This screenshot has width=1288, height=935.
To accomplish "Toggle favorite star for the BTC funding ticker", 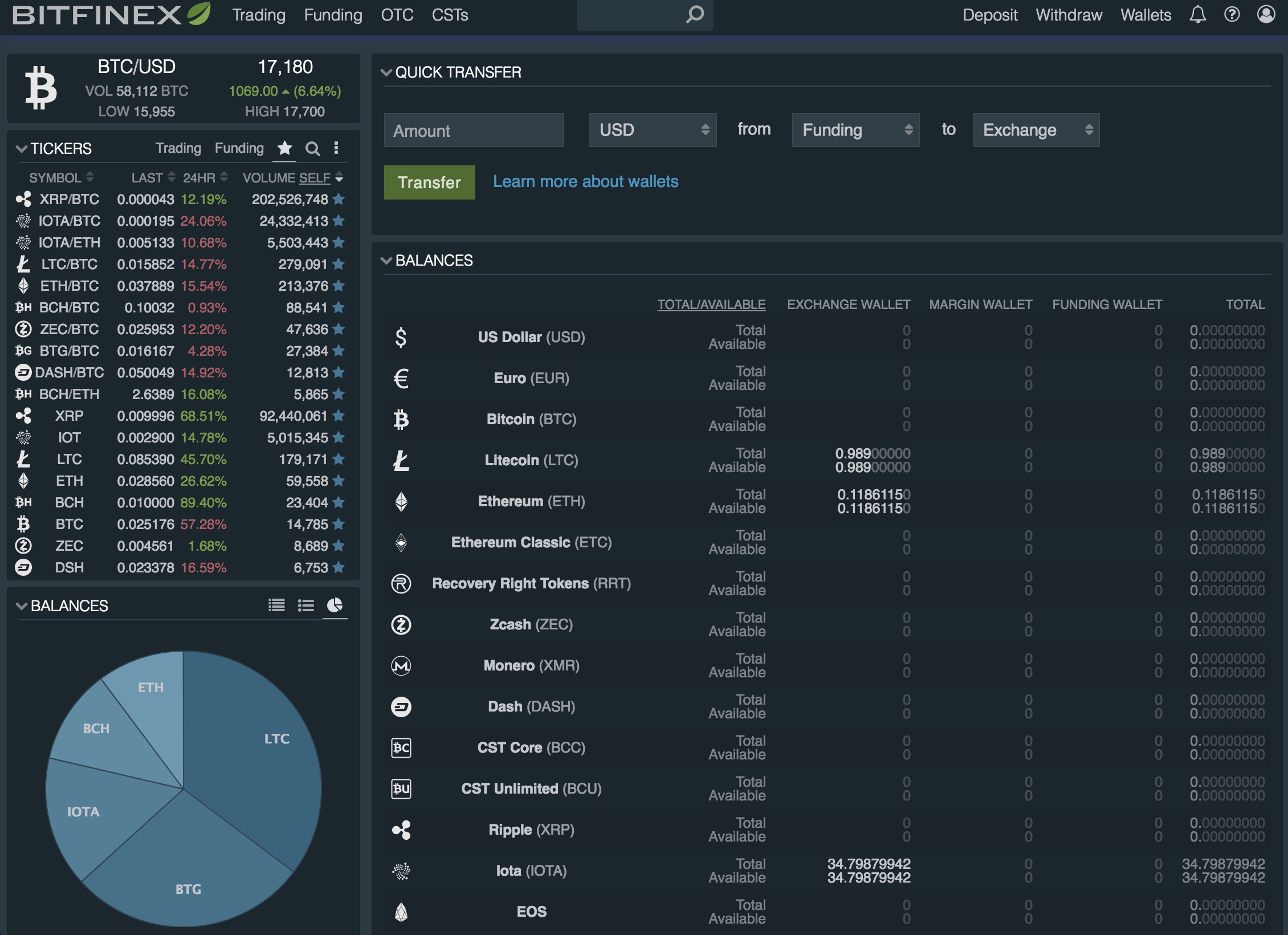I will (339, 524).
